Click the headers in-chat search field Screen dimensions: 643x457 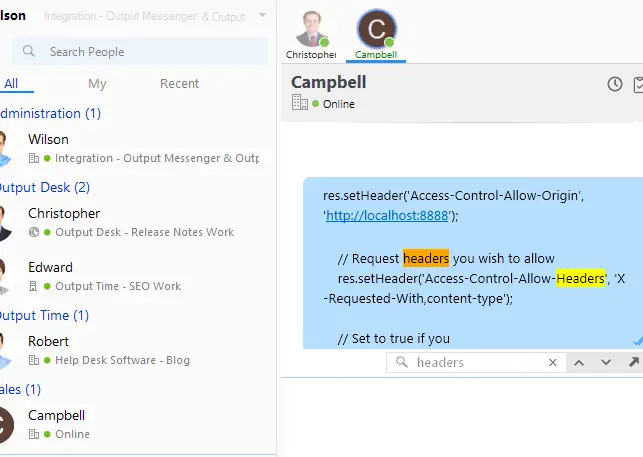[476, 363]
